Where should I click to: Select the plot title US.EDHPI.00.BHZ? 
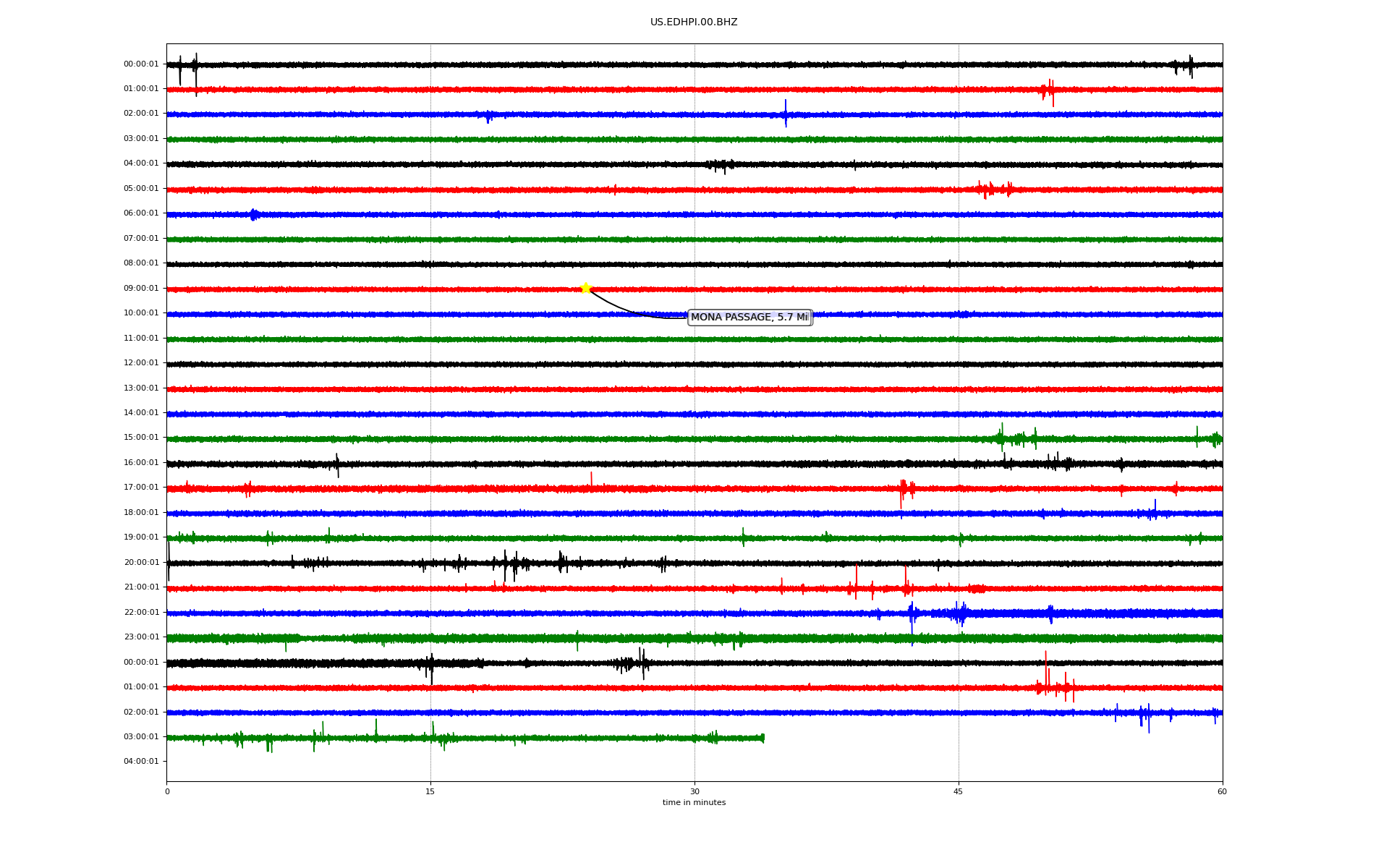694,22
